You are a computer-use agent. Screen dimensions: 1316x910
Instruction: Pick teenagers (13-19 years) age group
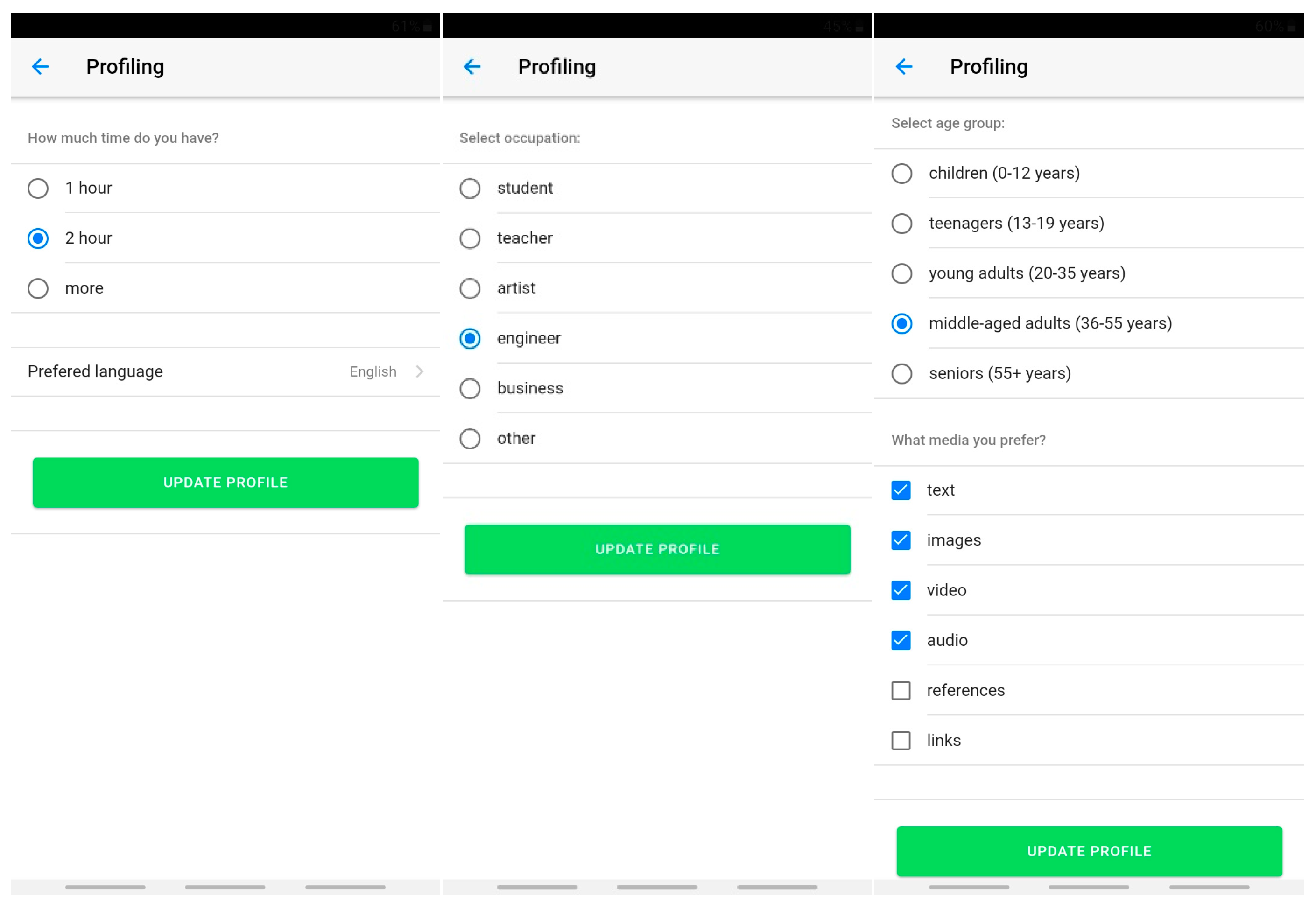point(901,223)
